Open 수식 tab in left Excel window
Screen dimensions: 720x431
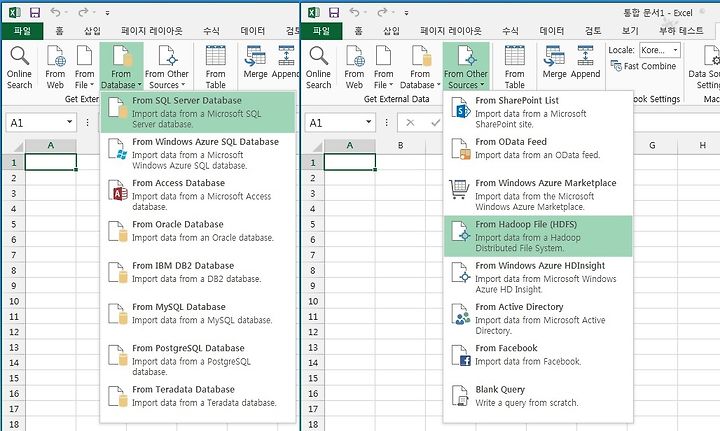tap(211, 31)
